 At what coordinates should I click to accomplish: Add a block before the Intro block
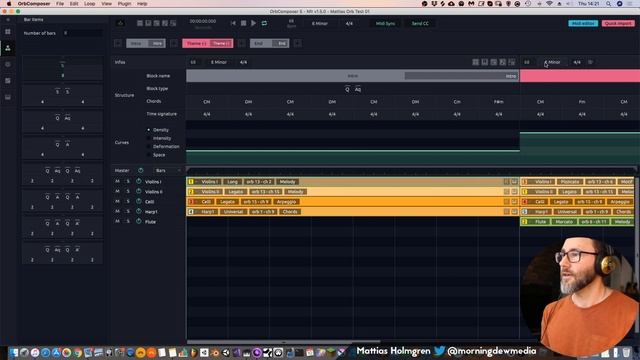coord(118,43)
